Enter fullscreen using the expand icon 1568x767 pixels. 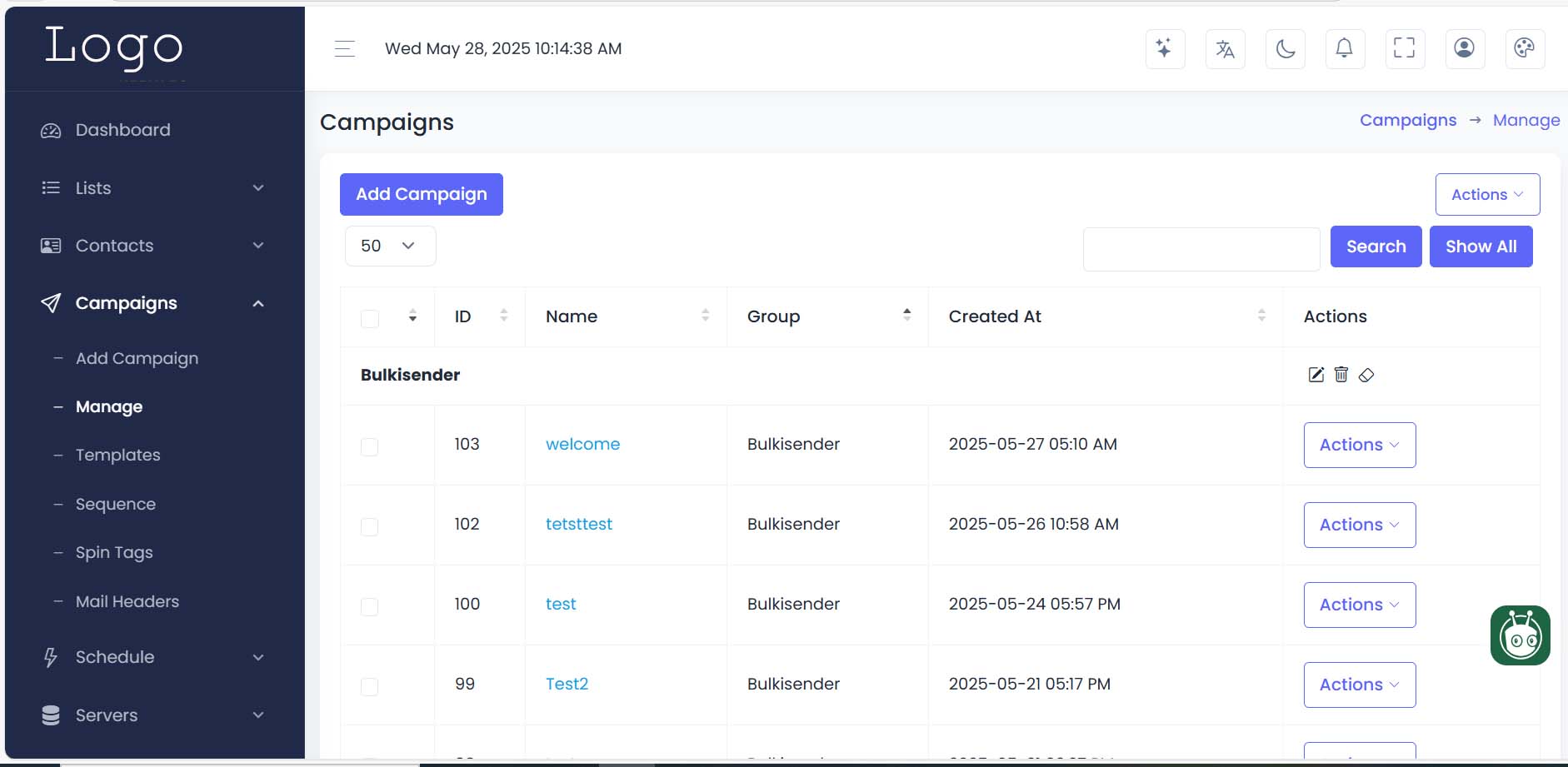[x=1405, y=48]
